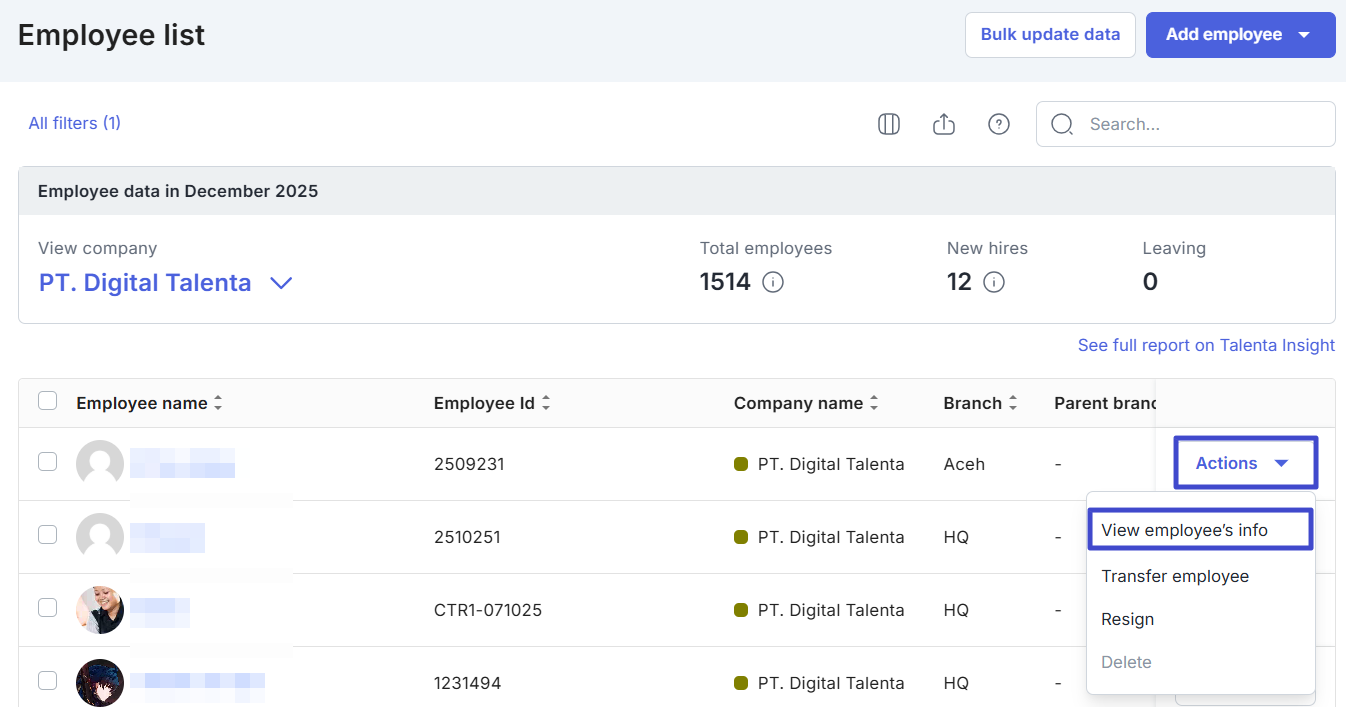Image resolution: width=1346 pixels, height=707 pixels.
Task: Click the Bulk update data button
Action: (x=1050, y=35)
